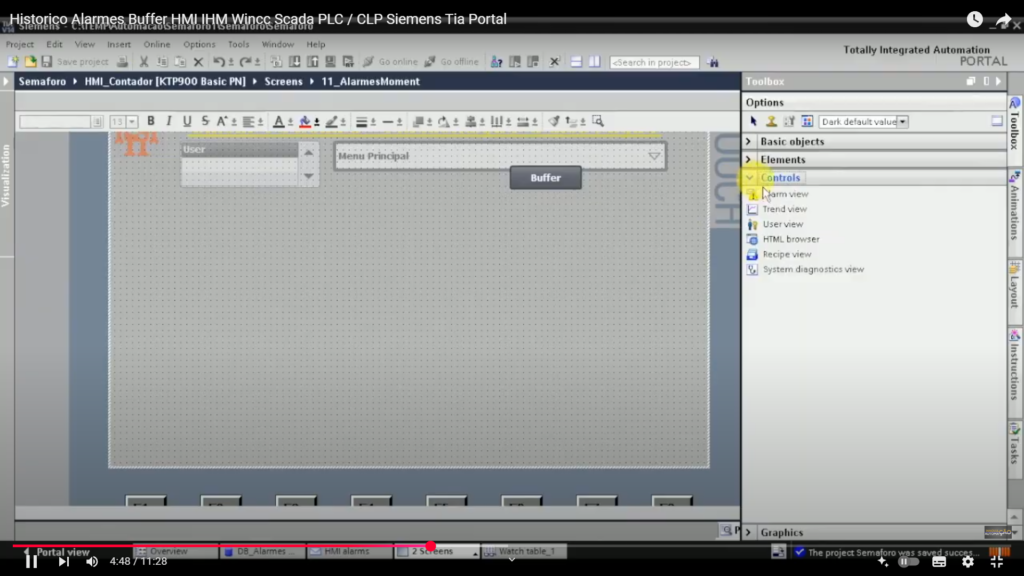Open the Help menu
1024x576 pixels.
pyautogui.click(x=315, y=44)
